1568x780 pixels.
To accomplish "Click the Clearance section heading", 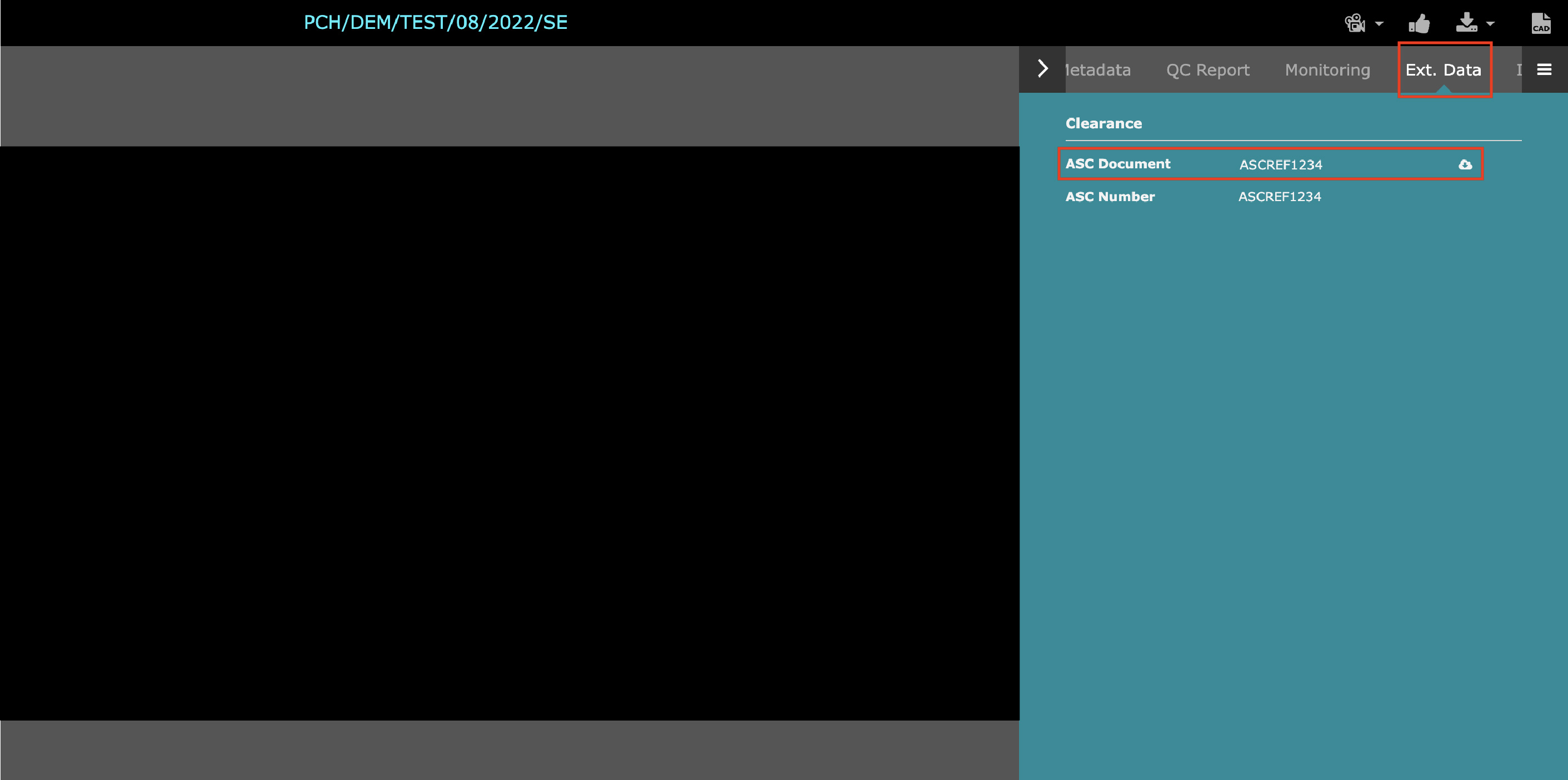I will pyautogui.click(x=1103, y=123).
